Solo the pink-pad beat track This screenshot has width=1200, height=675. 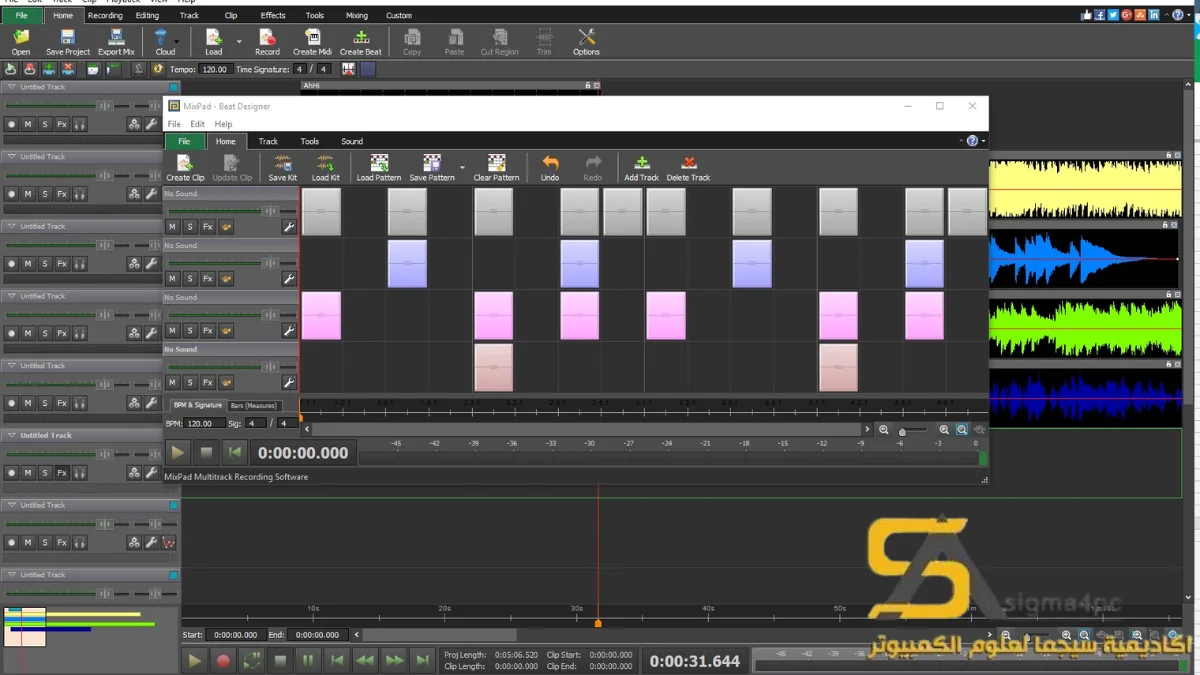pyautogui.click(x=190, y=331)
